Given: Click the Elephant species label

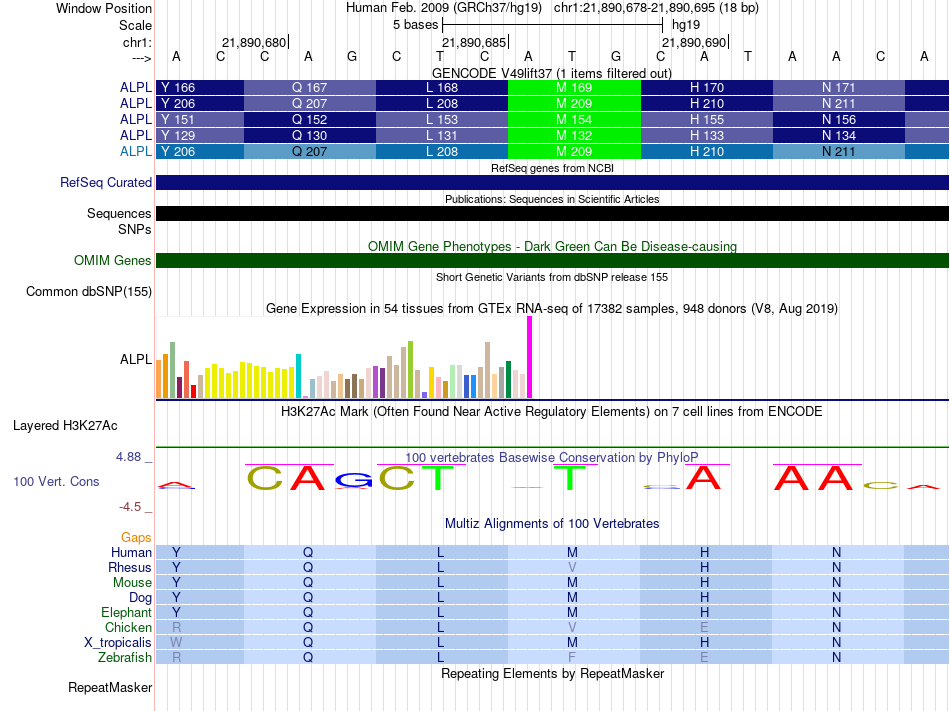Looking at the screenshot, I should (x=126, y=612).
